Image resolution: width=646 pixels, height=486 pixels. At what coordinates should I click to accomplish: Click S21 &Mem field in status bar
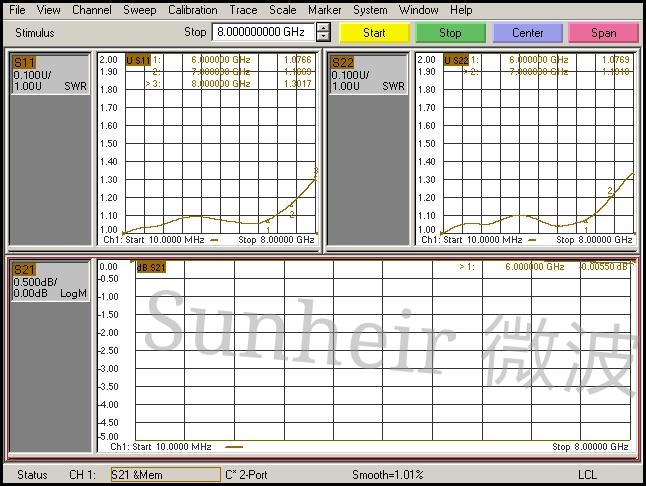tap(166, 474)
